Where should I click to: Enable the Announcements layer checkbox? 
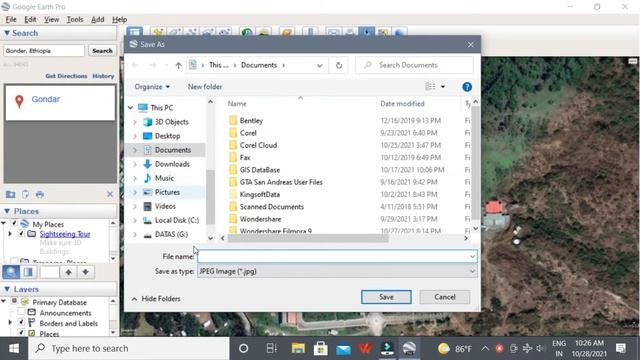pos(21,312)
